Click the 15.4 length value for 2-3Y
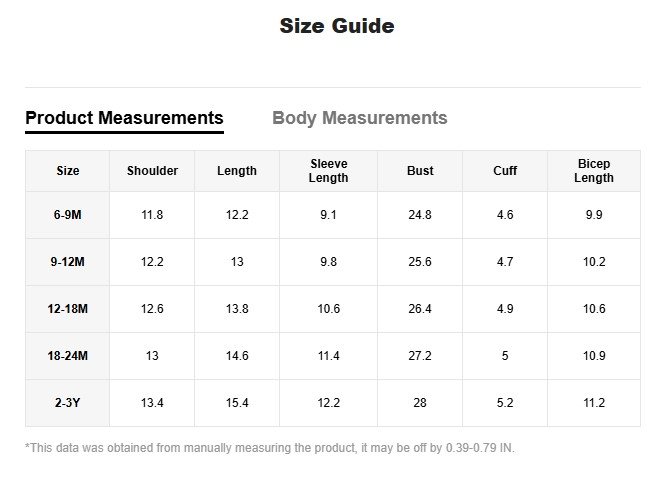Screen dimensions: 659x477 click(237, 403)
